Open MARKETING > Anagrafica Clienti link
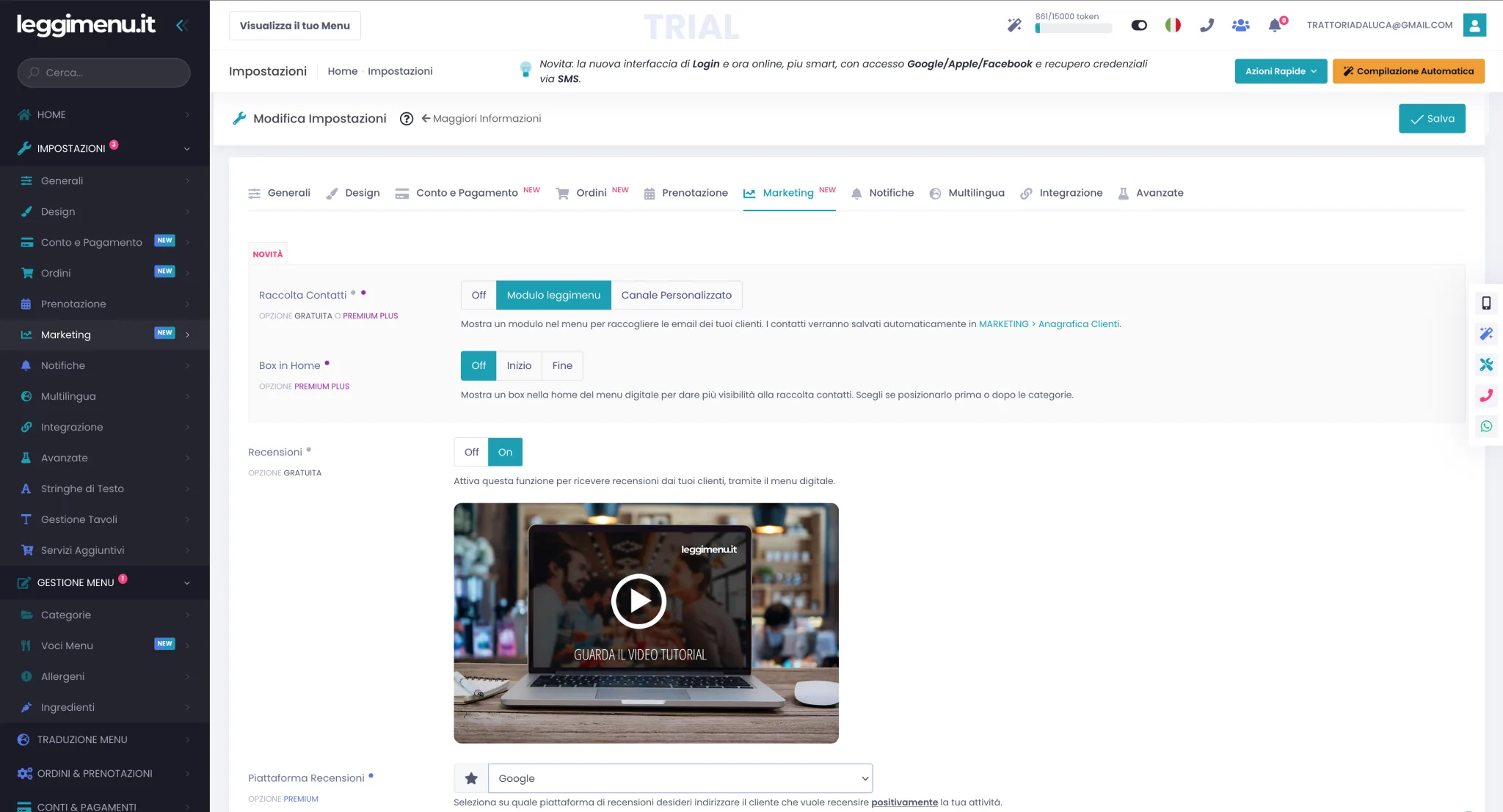This screenshot has height=812, width=1503. [1049, 324]
